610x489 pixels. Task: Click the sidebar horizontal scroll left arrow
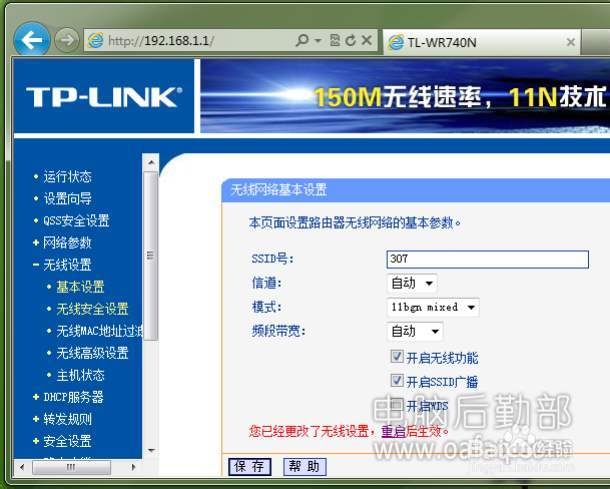tap(22, 467)
